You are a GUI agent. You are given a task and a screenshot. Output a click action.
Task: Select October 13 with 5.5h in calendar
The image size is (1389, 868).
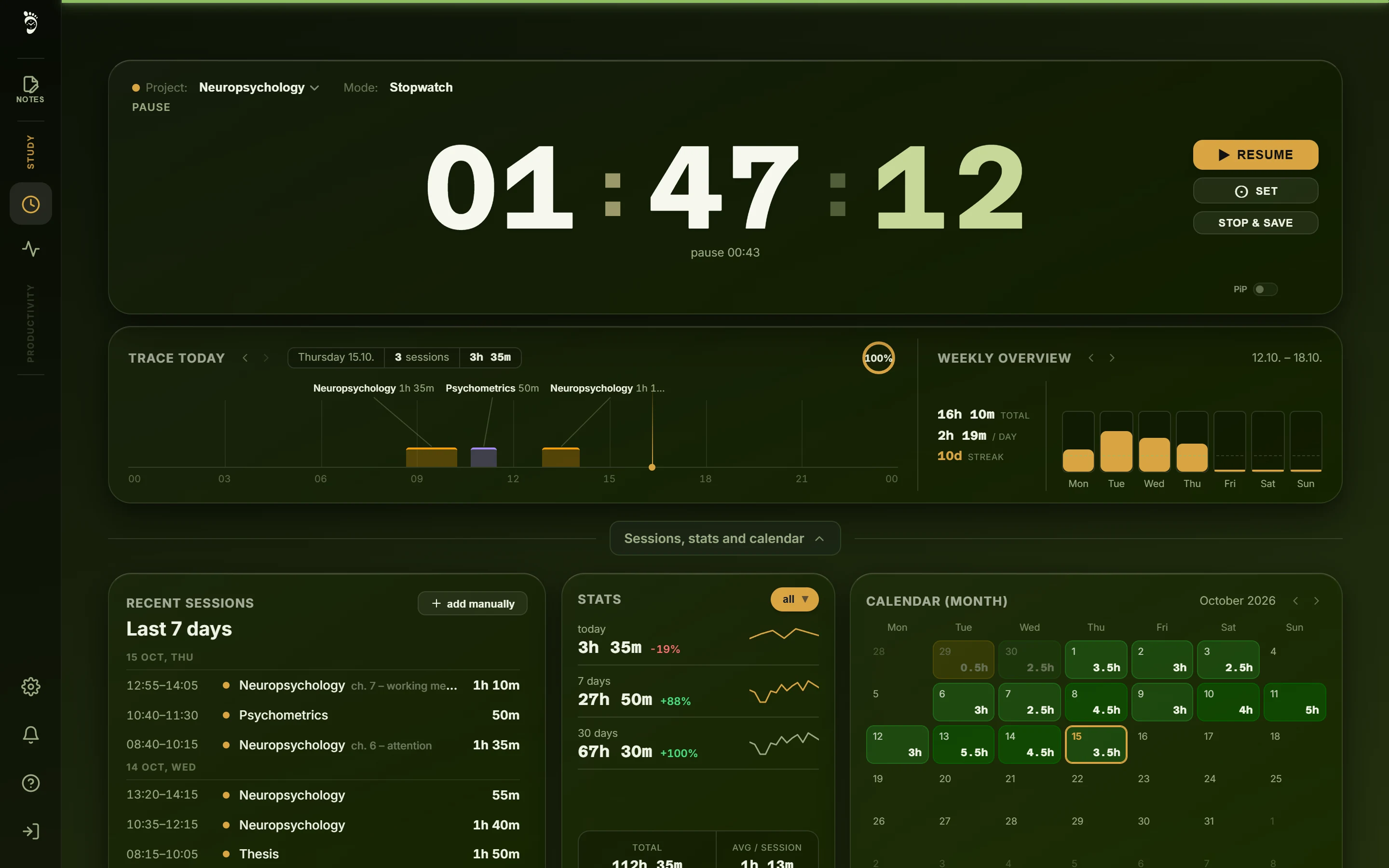[963, 745]
